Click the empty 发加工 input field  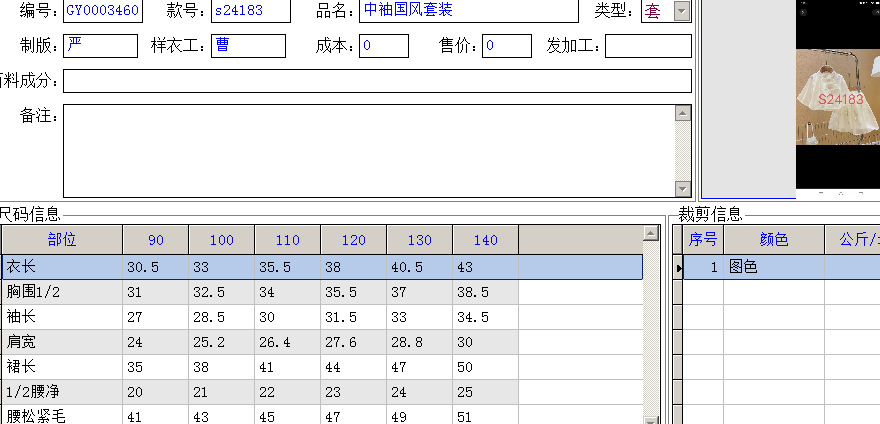648,46
